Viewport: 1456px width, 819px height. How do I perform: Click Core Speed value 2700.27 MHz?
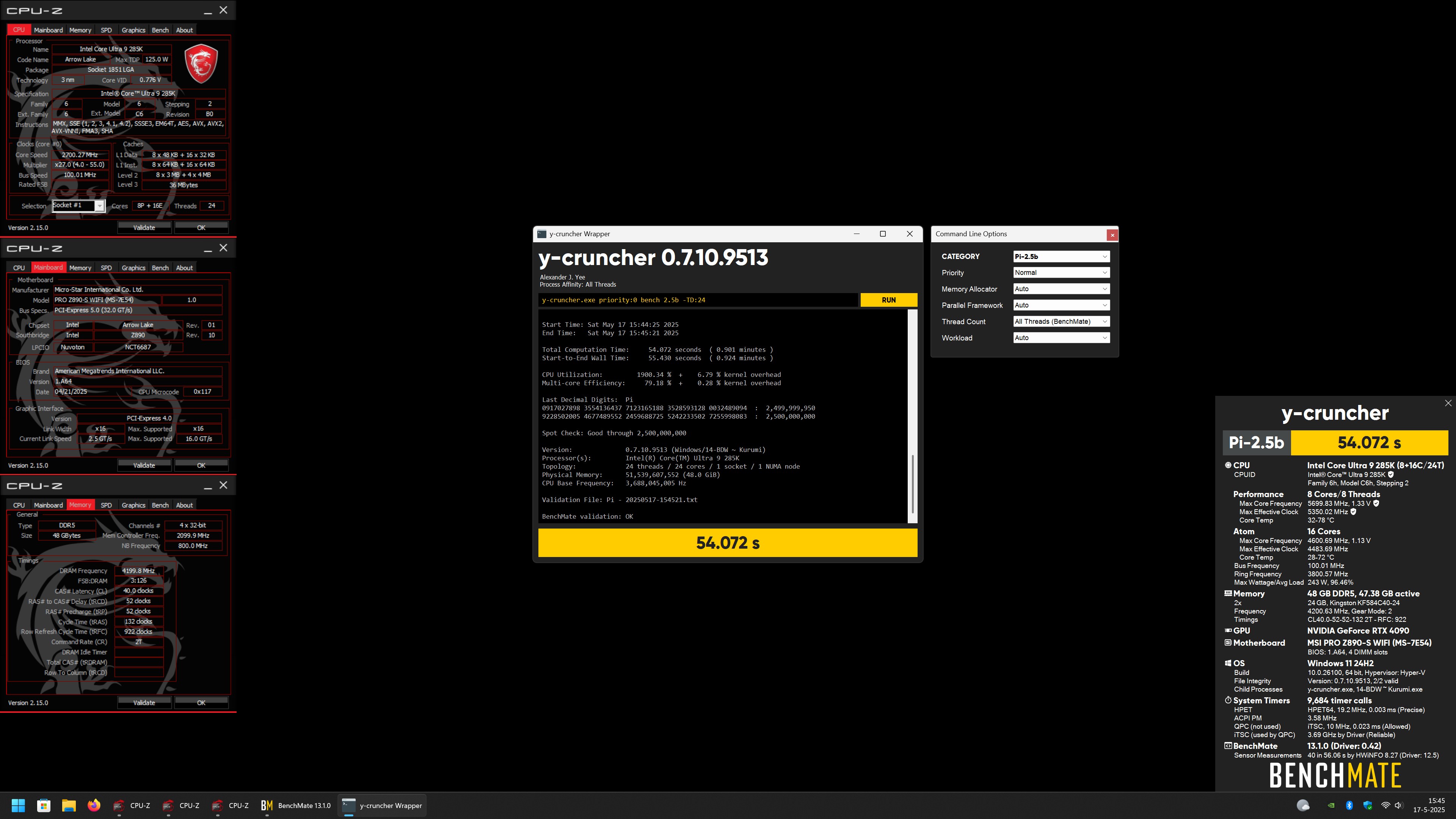coord(80,155)
